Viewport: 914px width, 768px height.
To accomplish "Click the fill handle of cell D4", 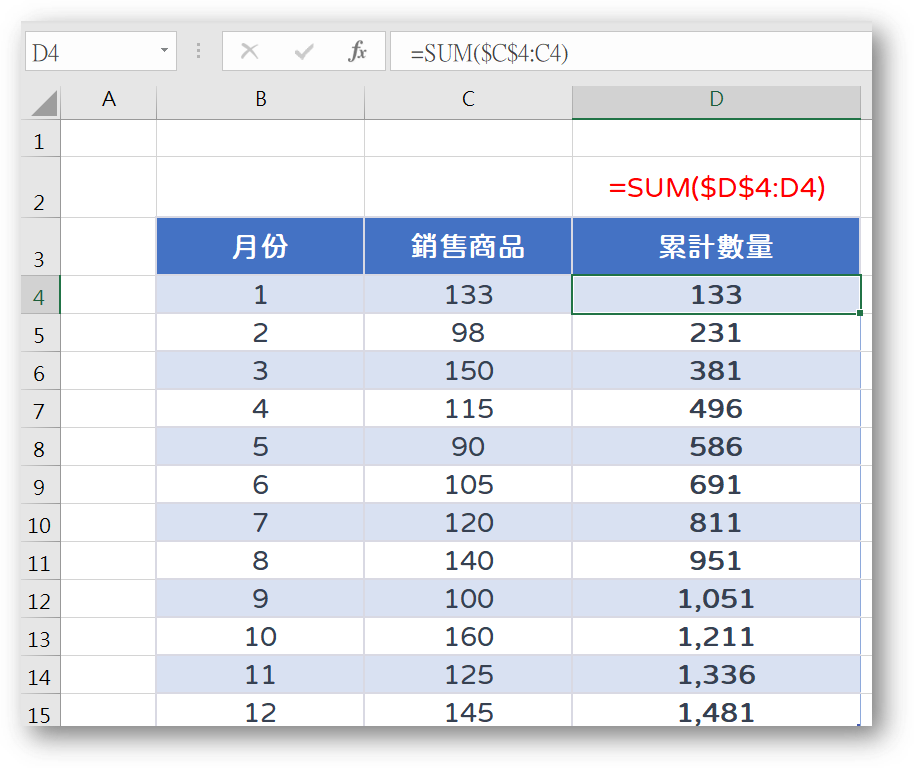I will tap(860, 313).
